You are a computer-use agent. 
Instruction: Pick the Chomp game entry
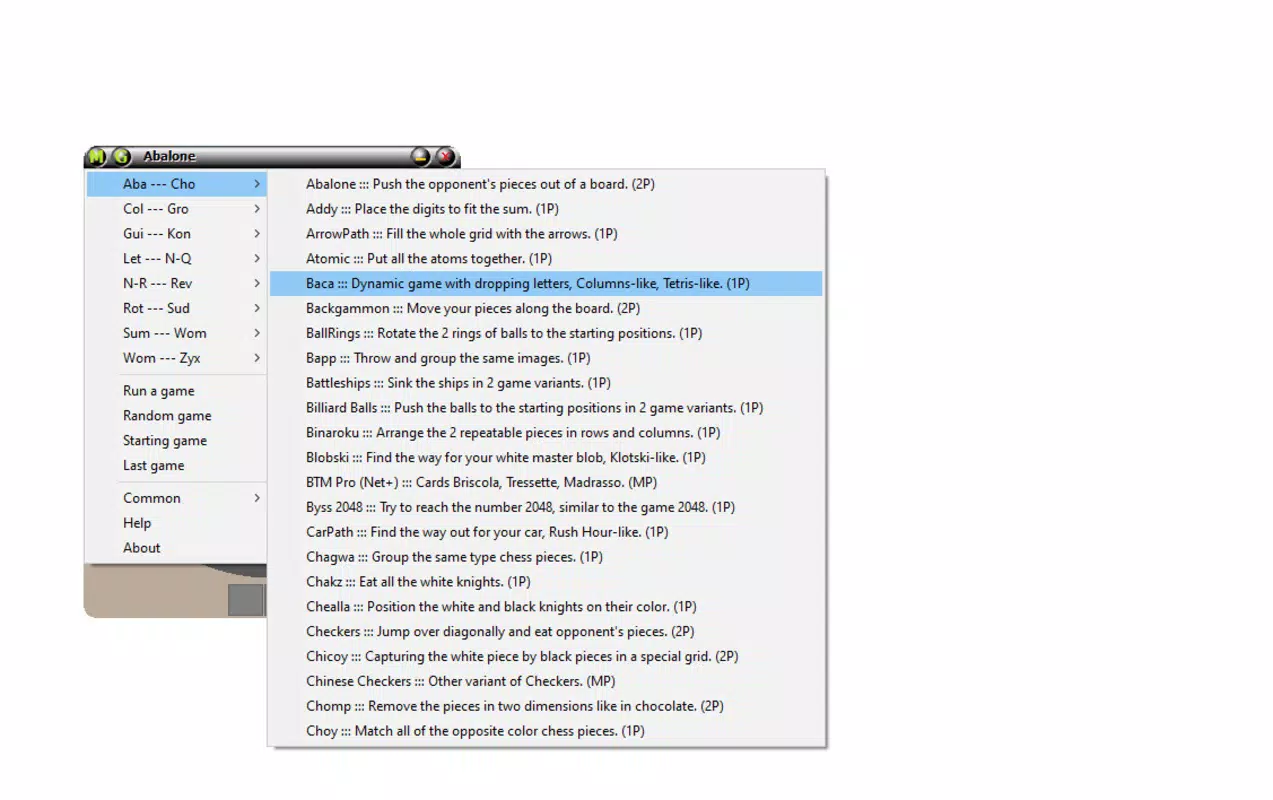[546, 706]
